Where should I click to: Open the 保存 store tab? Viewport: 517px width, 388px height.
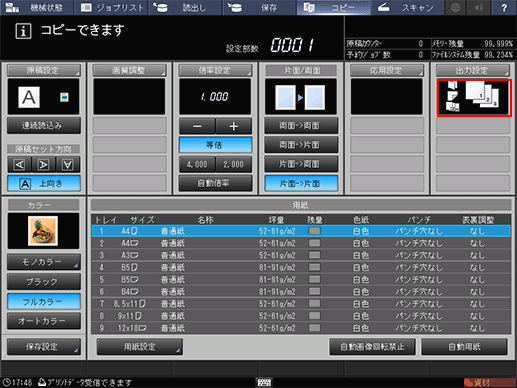point(259,7)
